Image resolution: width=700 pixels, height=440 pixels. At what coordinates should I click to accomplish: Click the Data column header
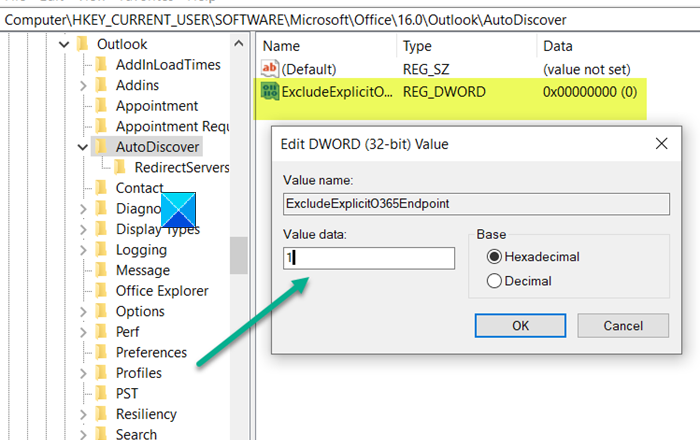coord(558,46)
